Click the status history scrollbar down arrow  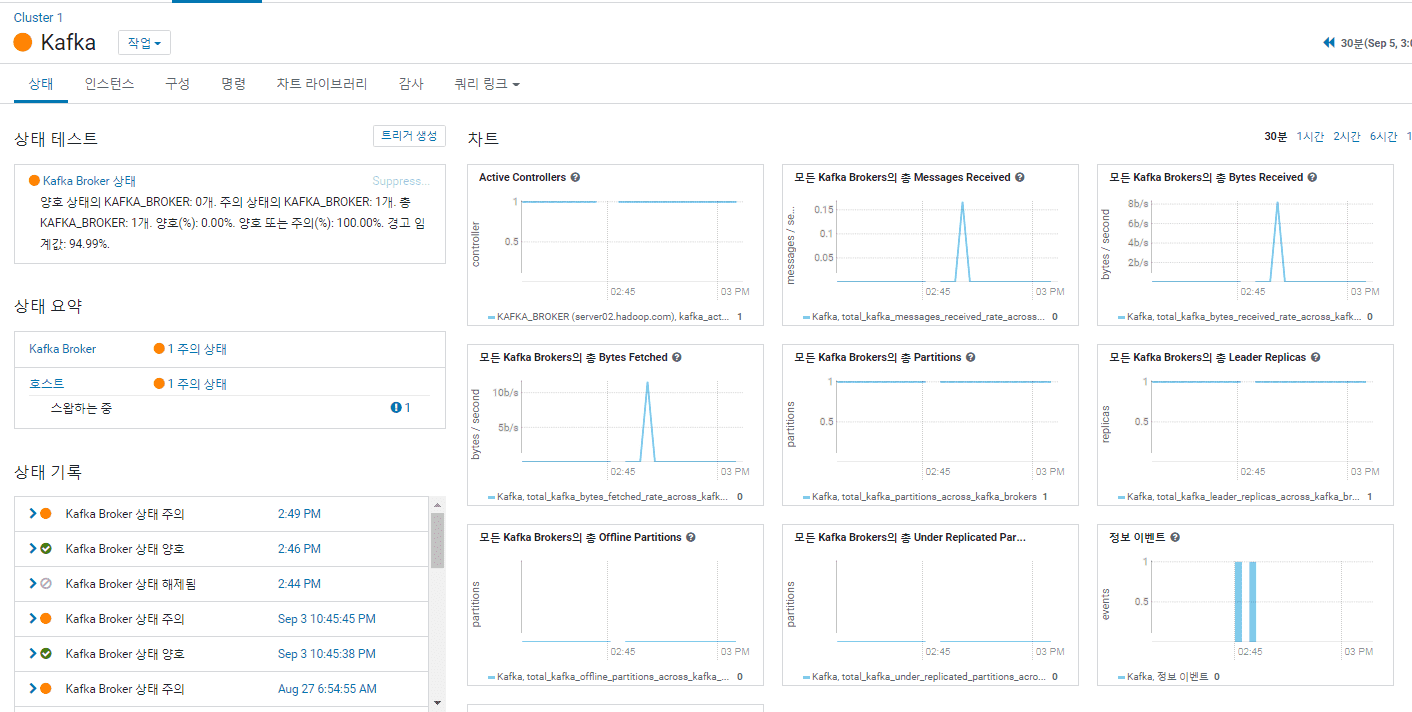(437, 704)
